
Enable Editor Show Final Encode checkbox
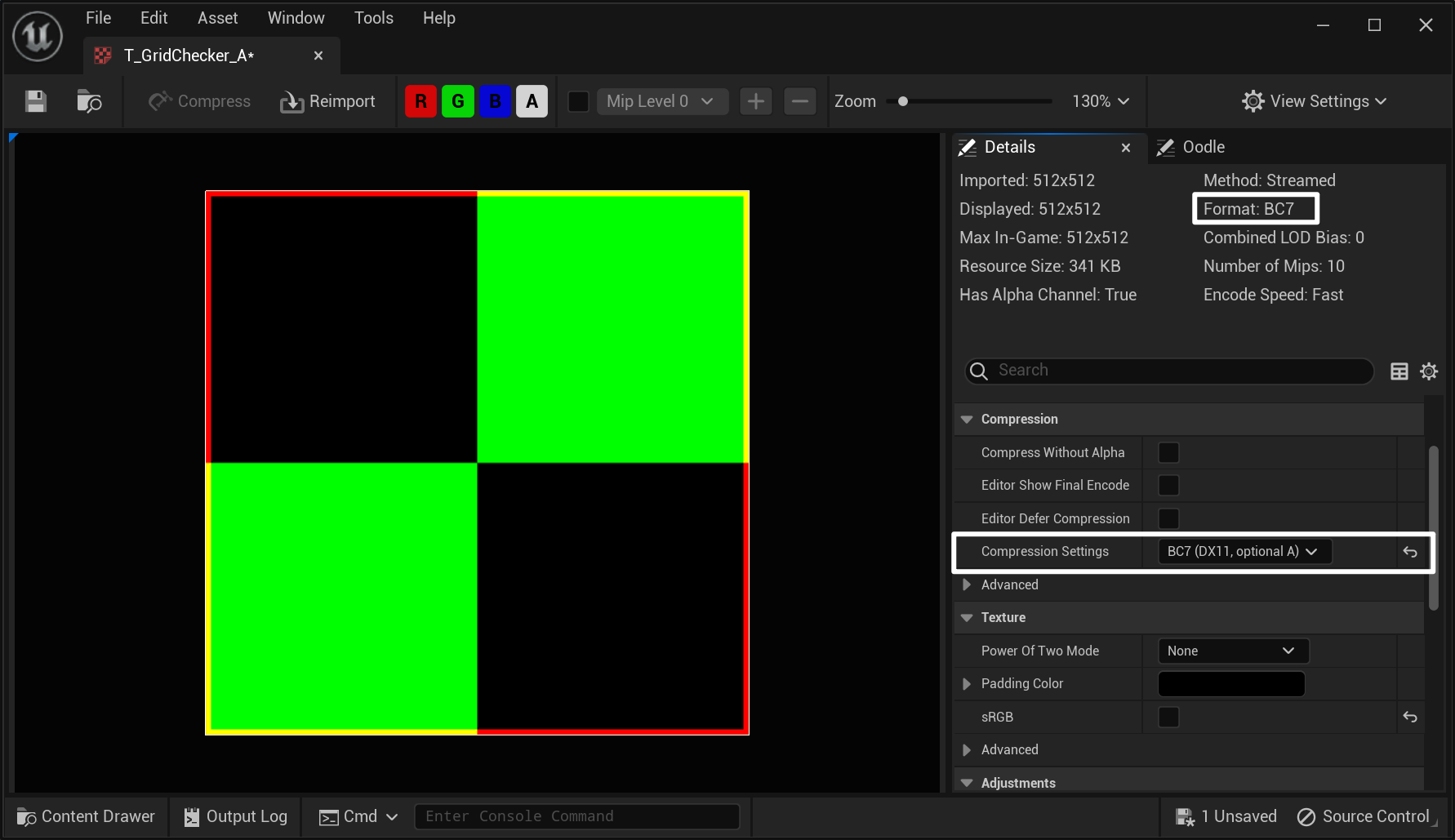pyautogui.click(x=1168, y=486)
